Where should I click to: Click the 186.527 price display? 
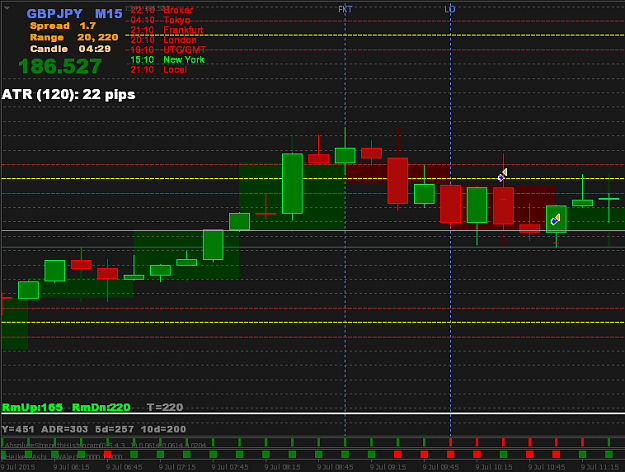pos(60,66)
